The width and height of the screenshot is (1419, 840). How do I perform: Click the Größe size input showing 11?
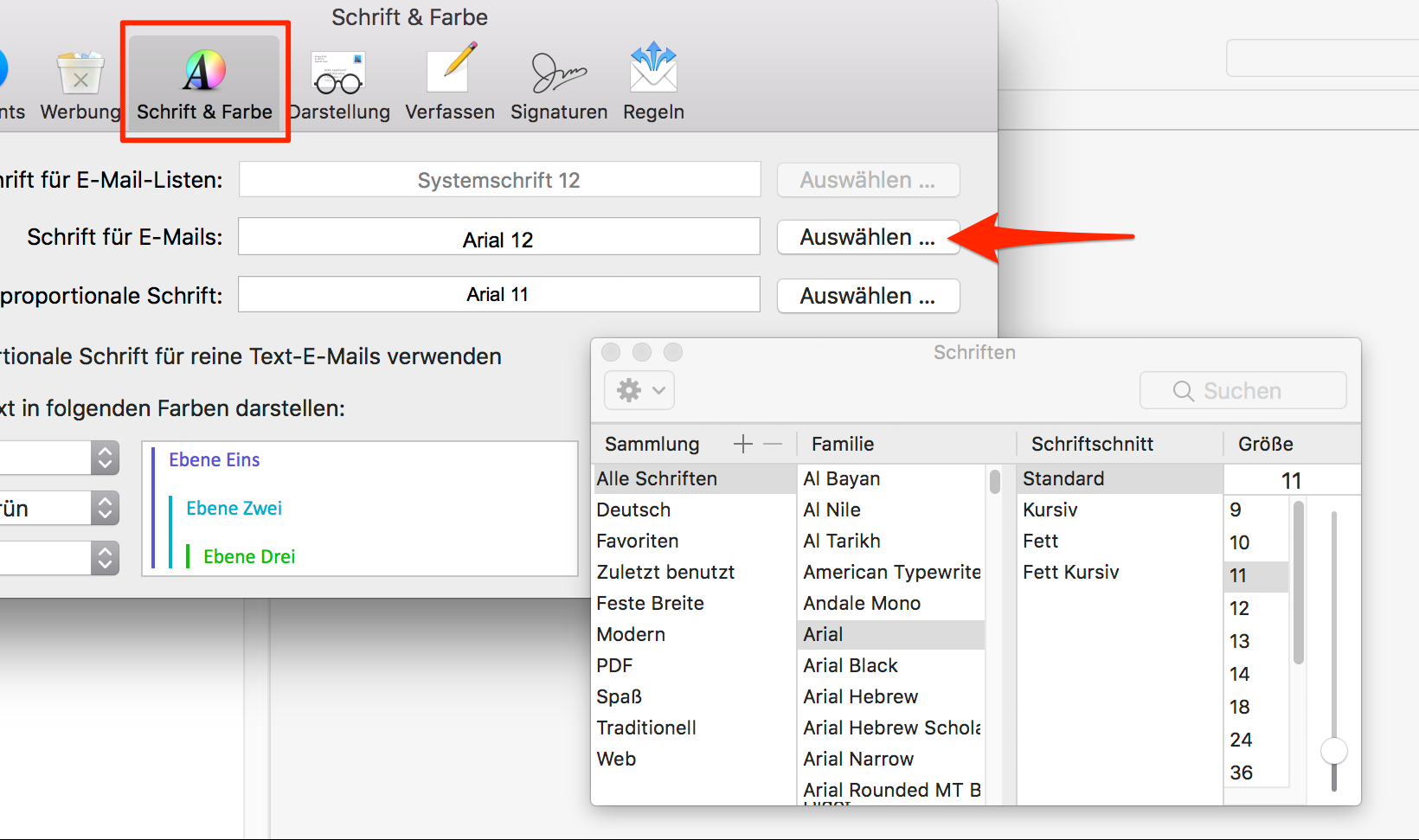(1292, 480)
